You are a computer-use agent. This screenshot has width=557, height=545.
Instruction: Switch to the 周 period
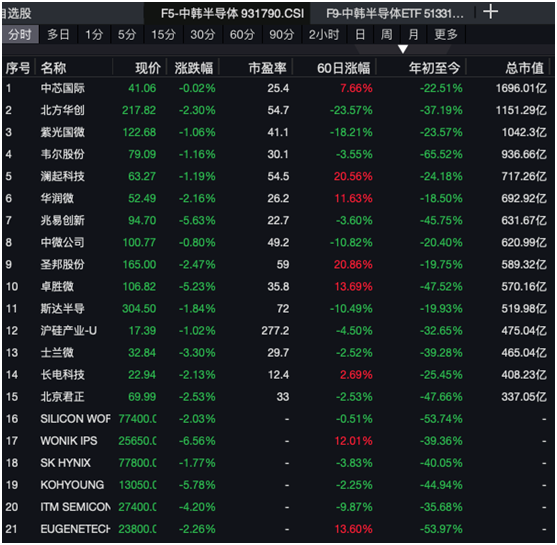[386, 35]
